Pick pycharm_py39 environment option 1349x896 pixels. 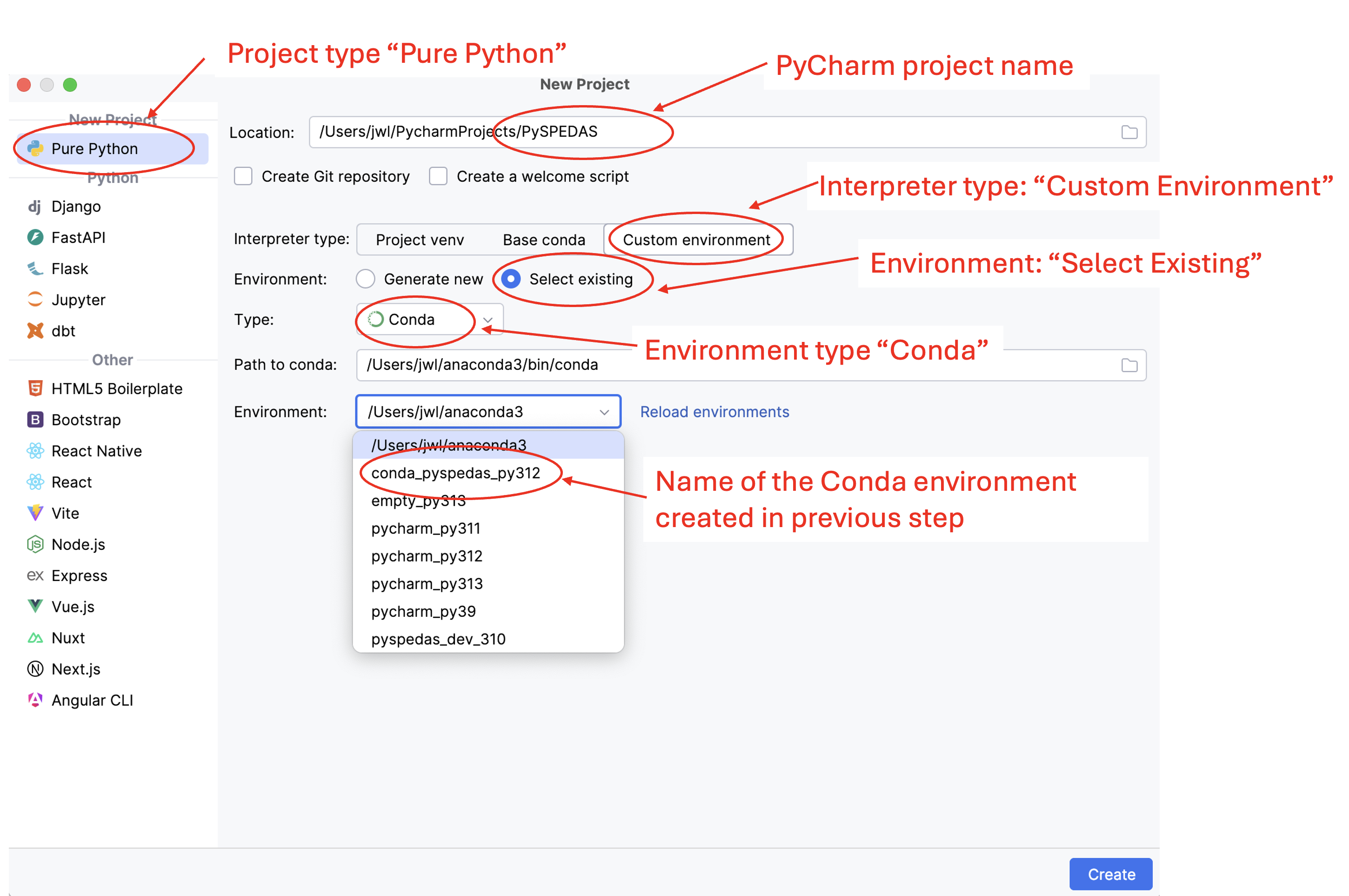point(488,611)
